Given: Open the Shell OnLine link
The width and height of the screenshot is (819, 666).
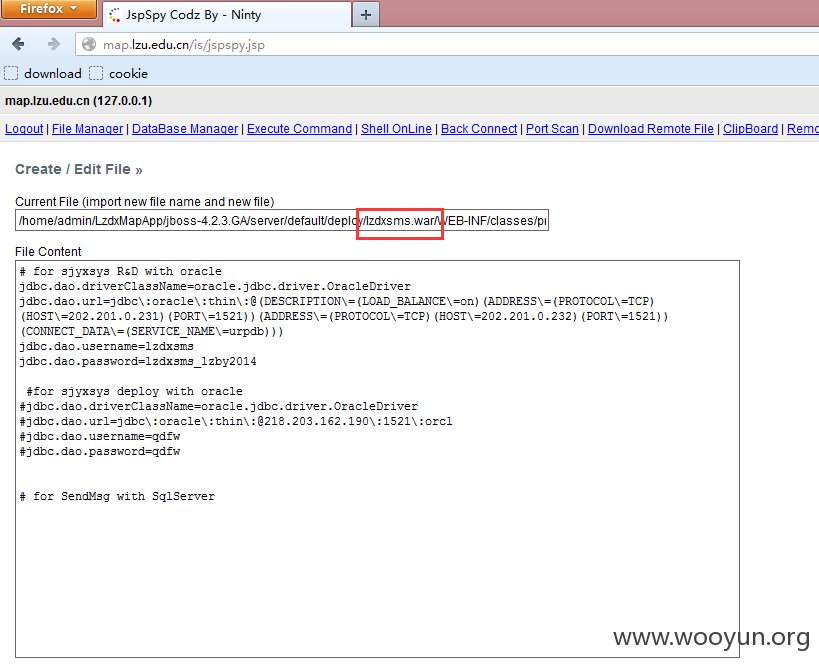Looking at the screenshot, I should click(x=396, y=129).
